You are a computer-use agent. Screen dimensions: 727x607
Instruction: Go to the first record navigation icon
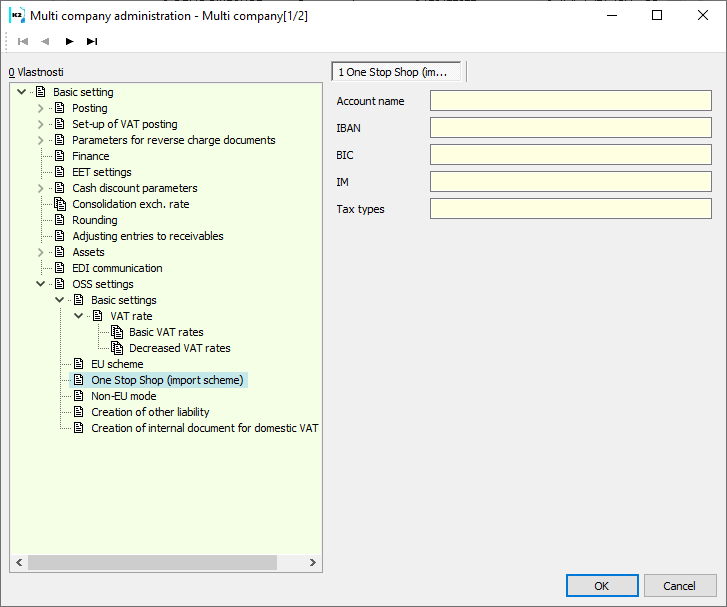[x=23, y=41]
